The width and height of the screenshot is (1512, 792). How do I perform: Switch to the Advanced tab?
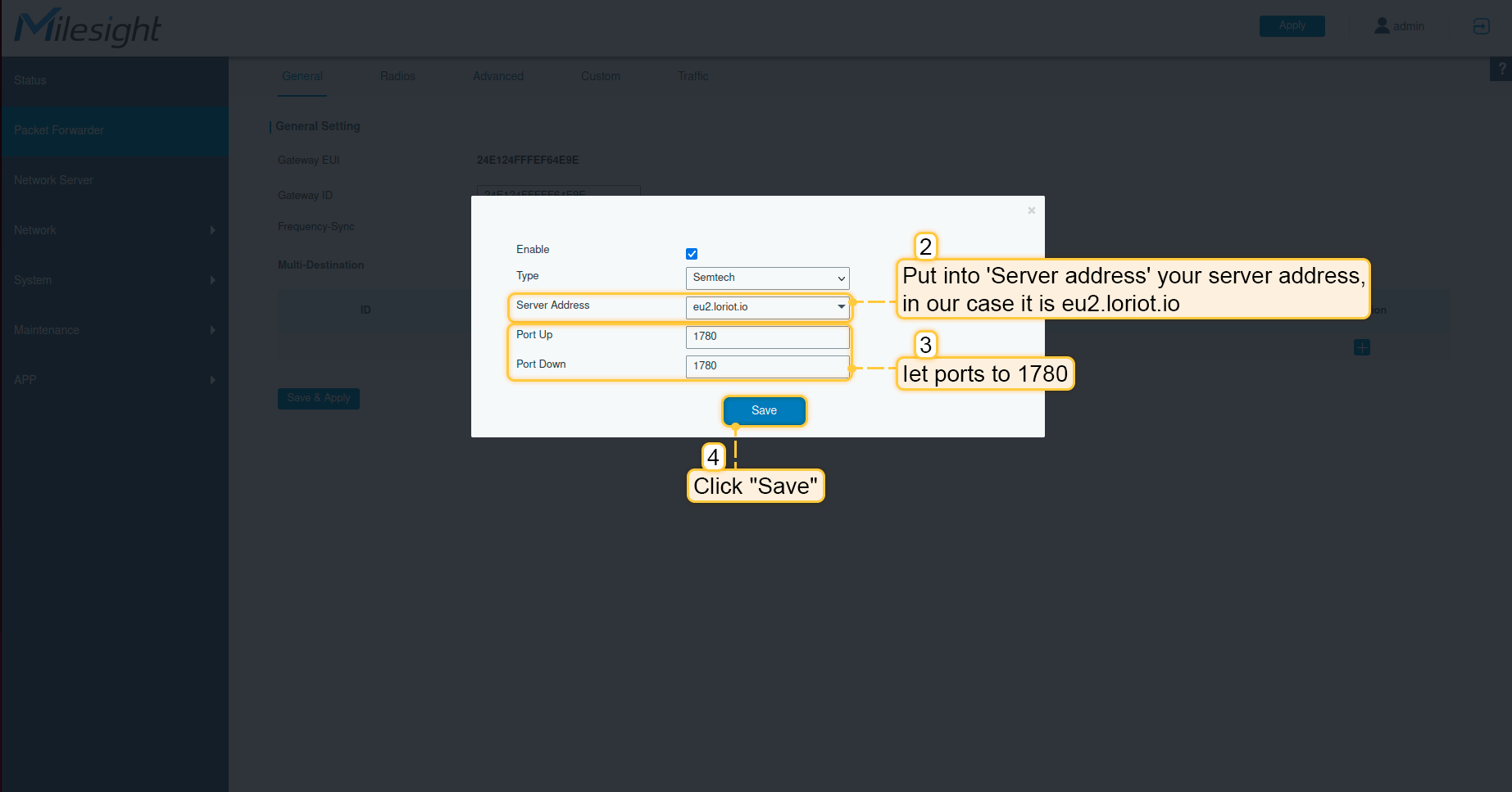(x=497, y=76)
